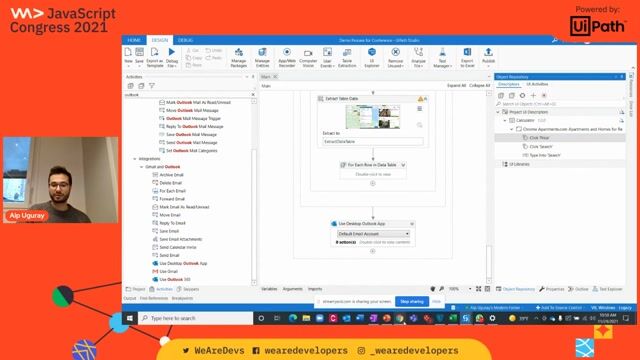Image resolution: width=640 pixels, height=360 pixels.
Task: Click Export as Template icon
Action: pyautogui.click(x=154, y=52)
